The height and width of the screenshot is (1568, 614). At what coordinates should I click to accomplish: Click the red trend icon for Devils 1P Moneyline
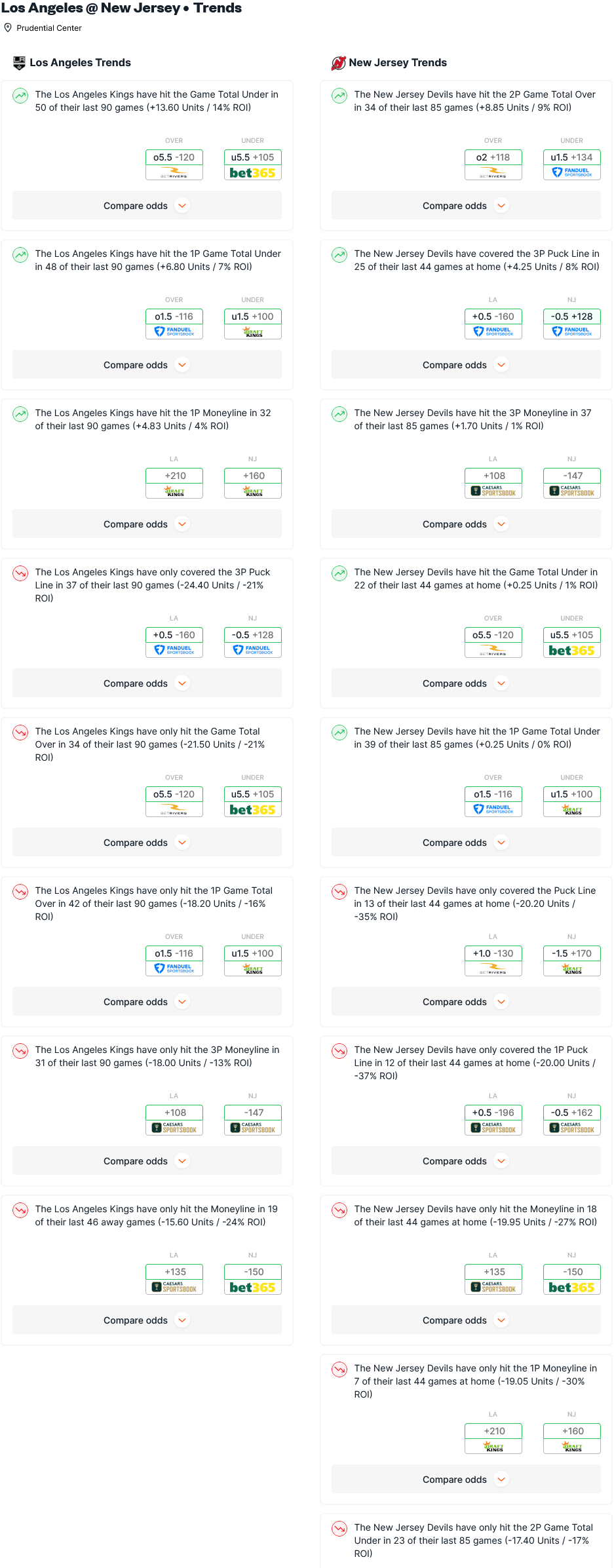click(x=339, y=1369)
